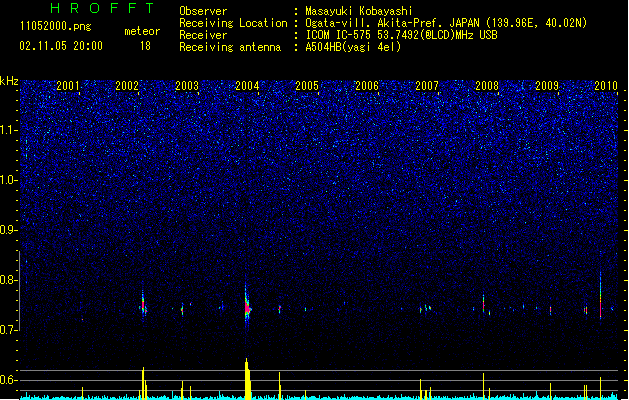Viewport: 629px width, 400px height.
Task: Click the 'Observer' field label
Action: point(203,11)
